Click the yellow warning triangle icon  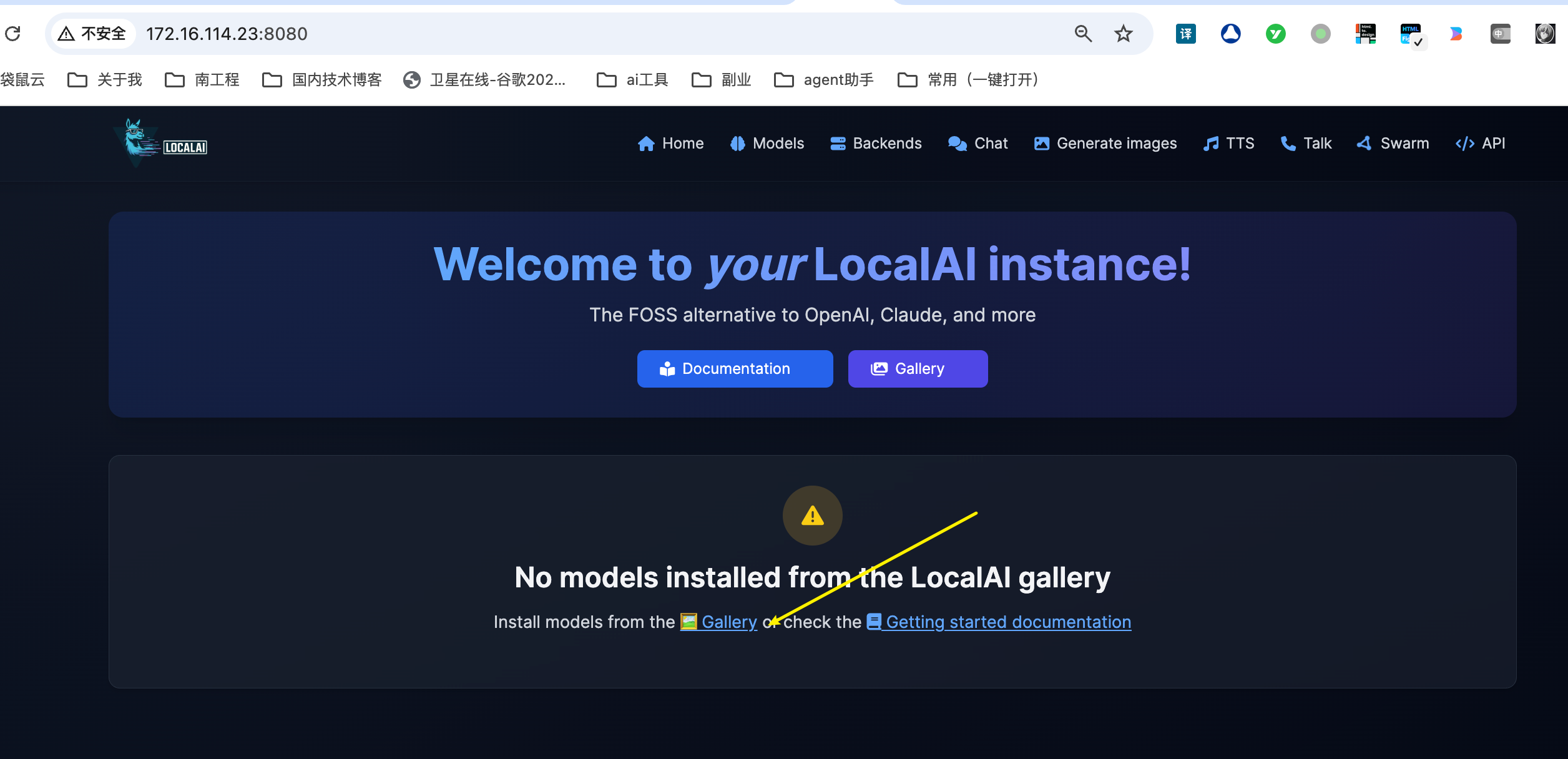click(x=813, y=516)
